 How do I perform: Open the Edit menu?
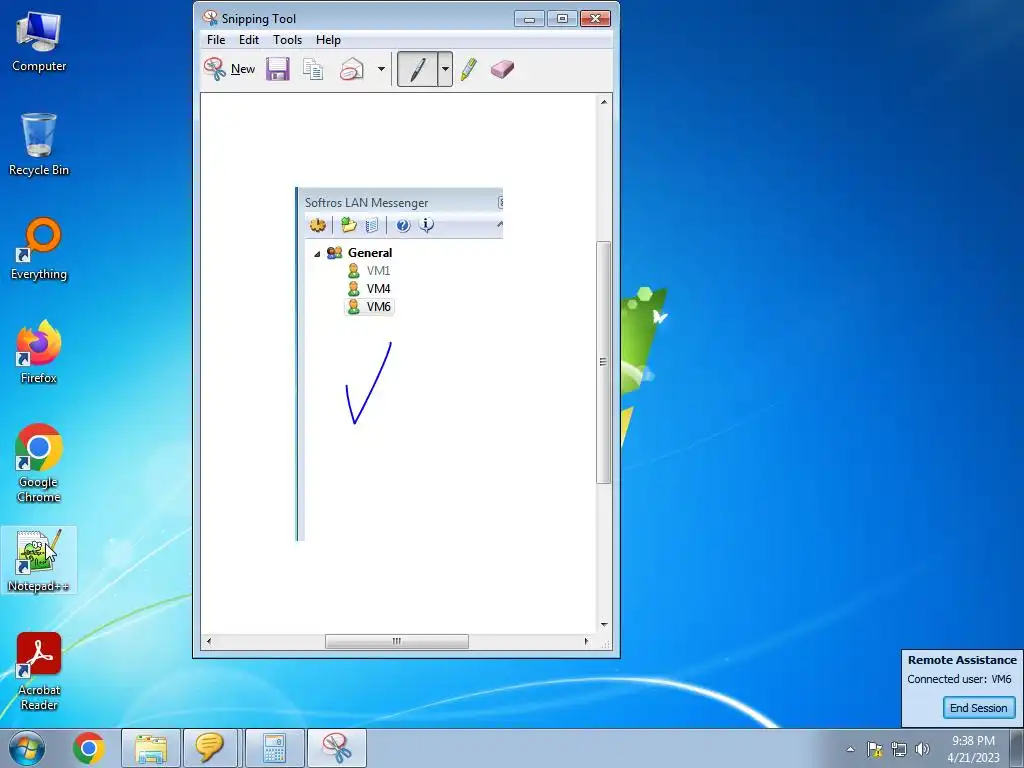pos(249,40)
